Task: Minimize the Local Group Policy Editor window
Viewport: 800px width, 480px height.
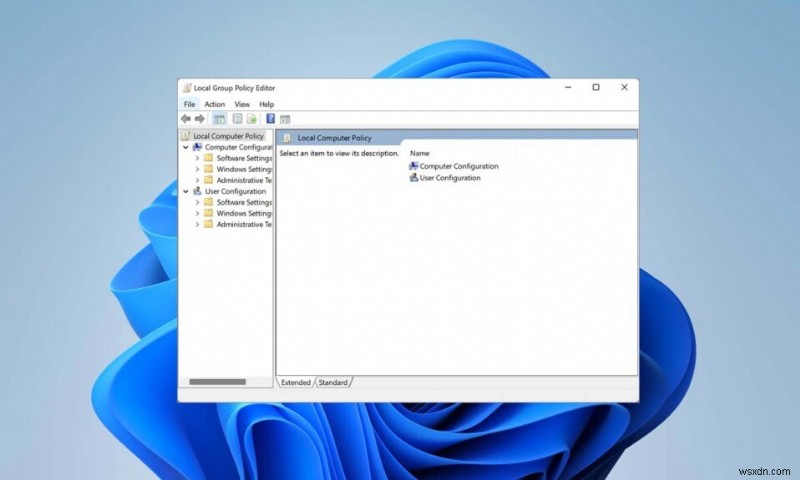Action: pos(568,87)
